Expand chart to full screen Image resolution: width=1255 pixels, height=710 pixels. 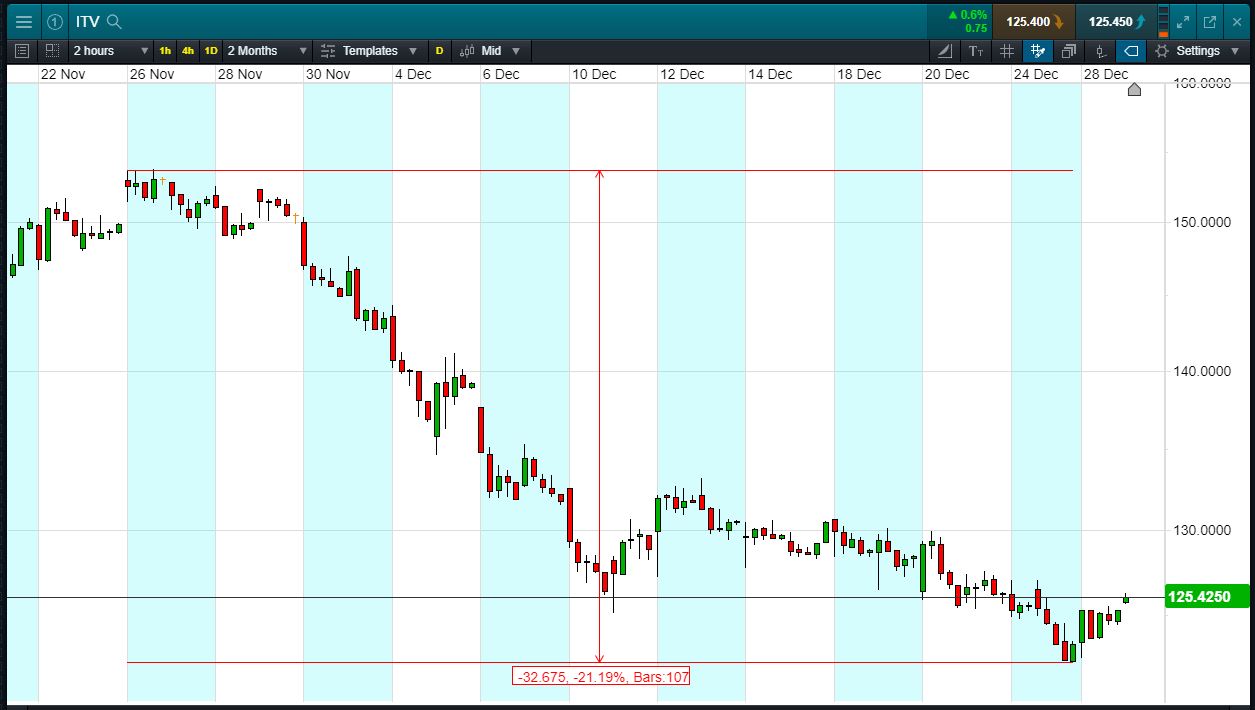click(1184, 21)
